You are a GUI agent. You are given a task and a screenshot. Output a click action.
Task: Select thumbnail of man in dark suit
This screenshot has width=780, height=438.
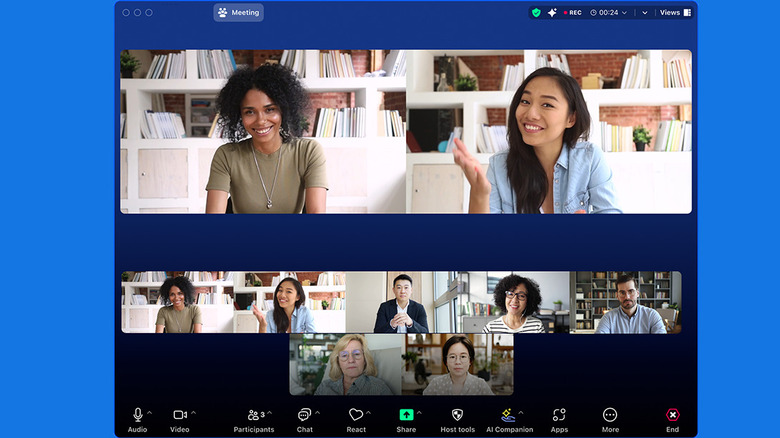point(401,302)
